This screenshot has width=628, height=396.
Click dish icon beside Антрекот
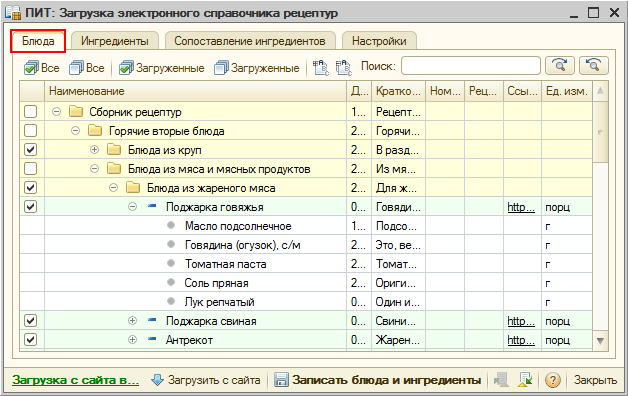coord(152,339)
